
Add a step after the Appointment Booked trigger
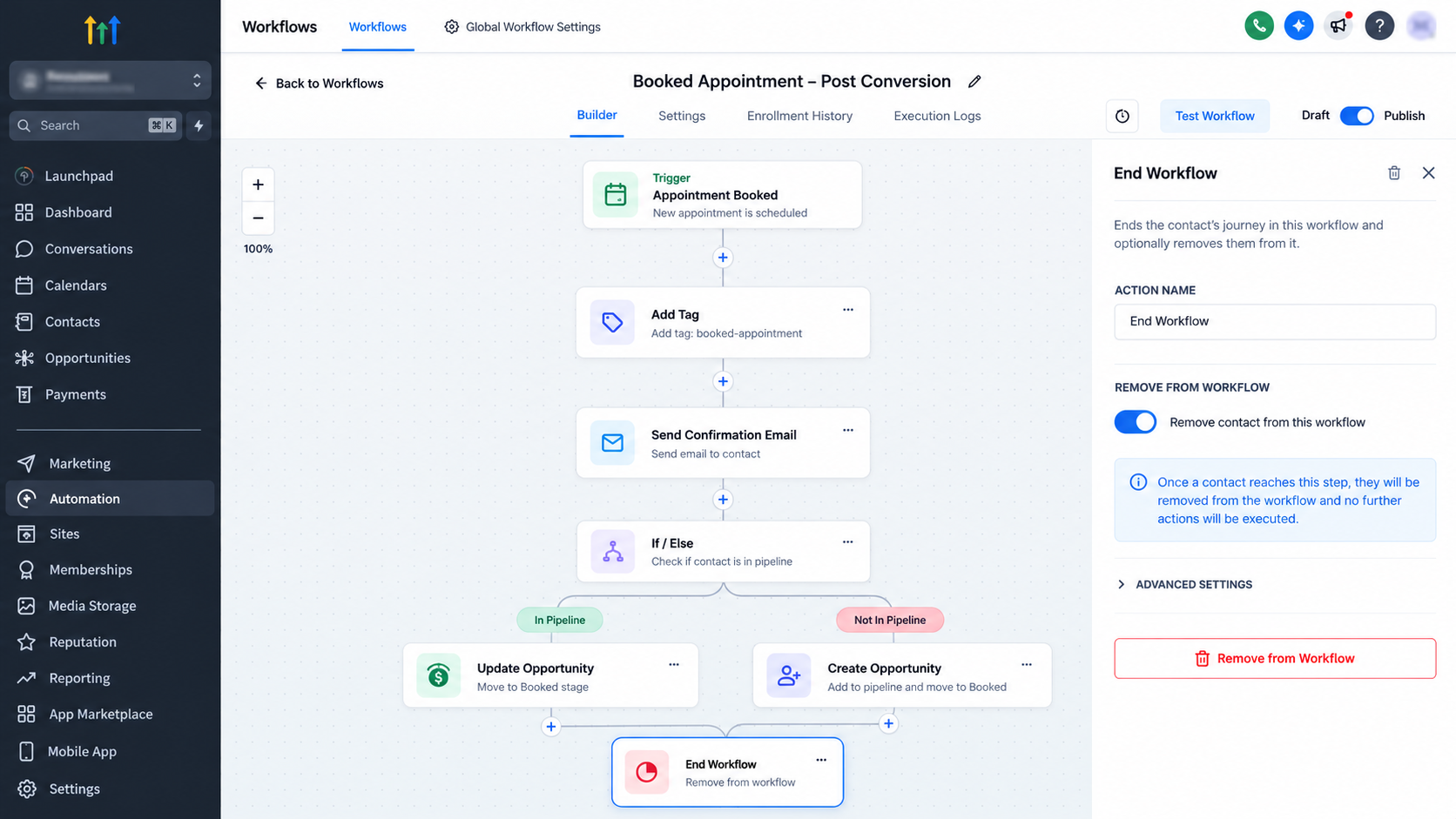pyautogui.click(x=723, y=258)
